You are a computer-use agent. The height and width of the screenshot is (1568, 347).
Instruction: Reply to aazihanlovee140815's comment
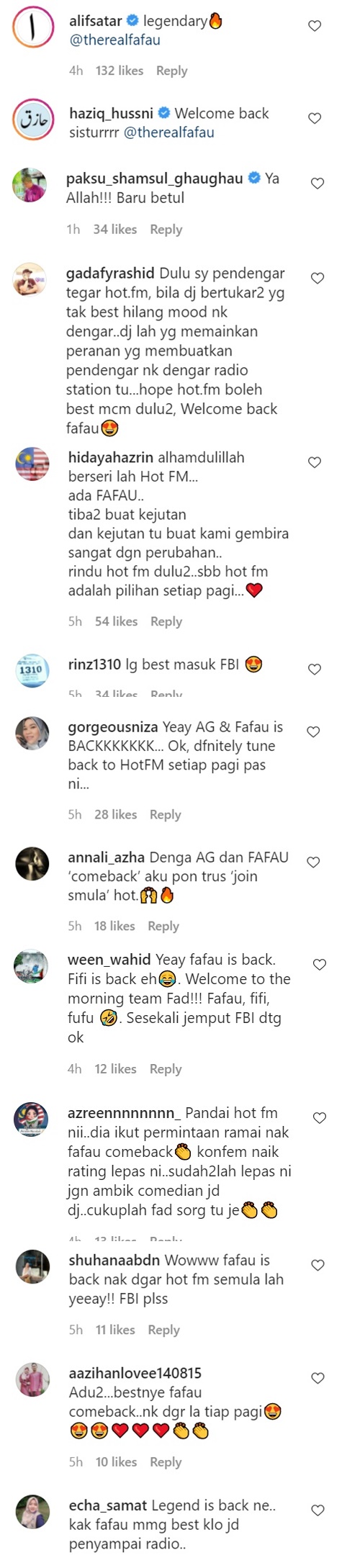[x=166, y=1461]
